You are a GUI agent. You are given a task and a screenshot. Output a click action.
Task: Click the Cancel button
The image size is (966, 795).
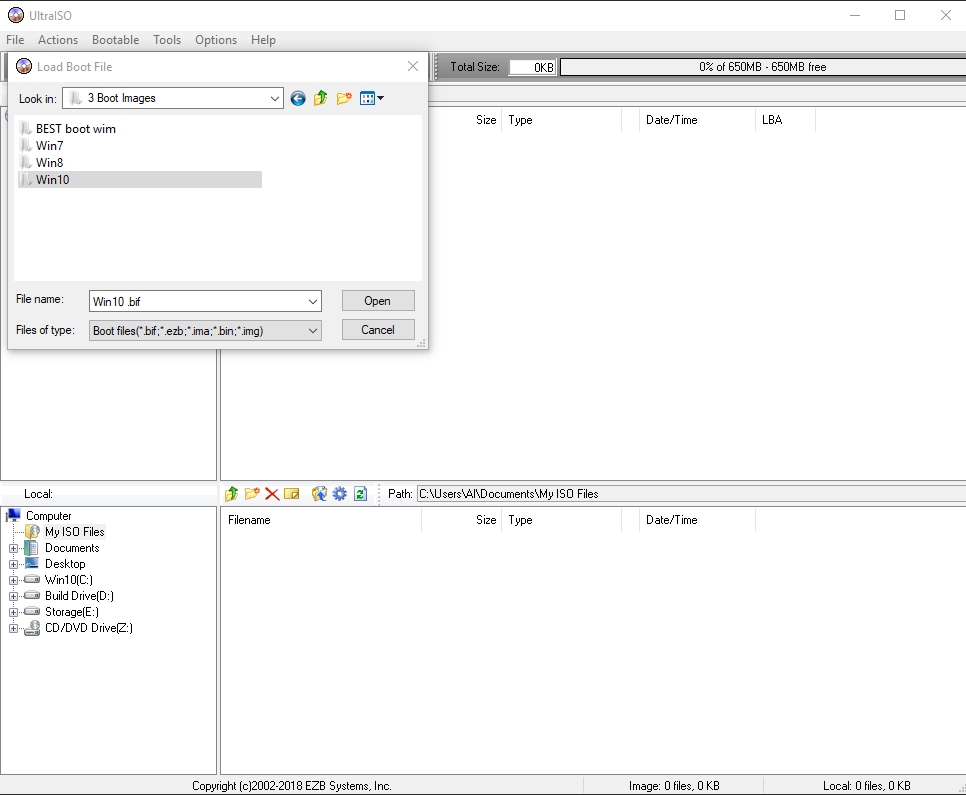click(x=378, y=330)
